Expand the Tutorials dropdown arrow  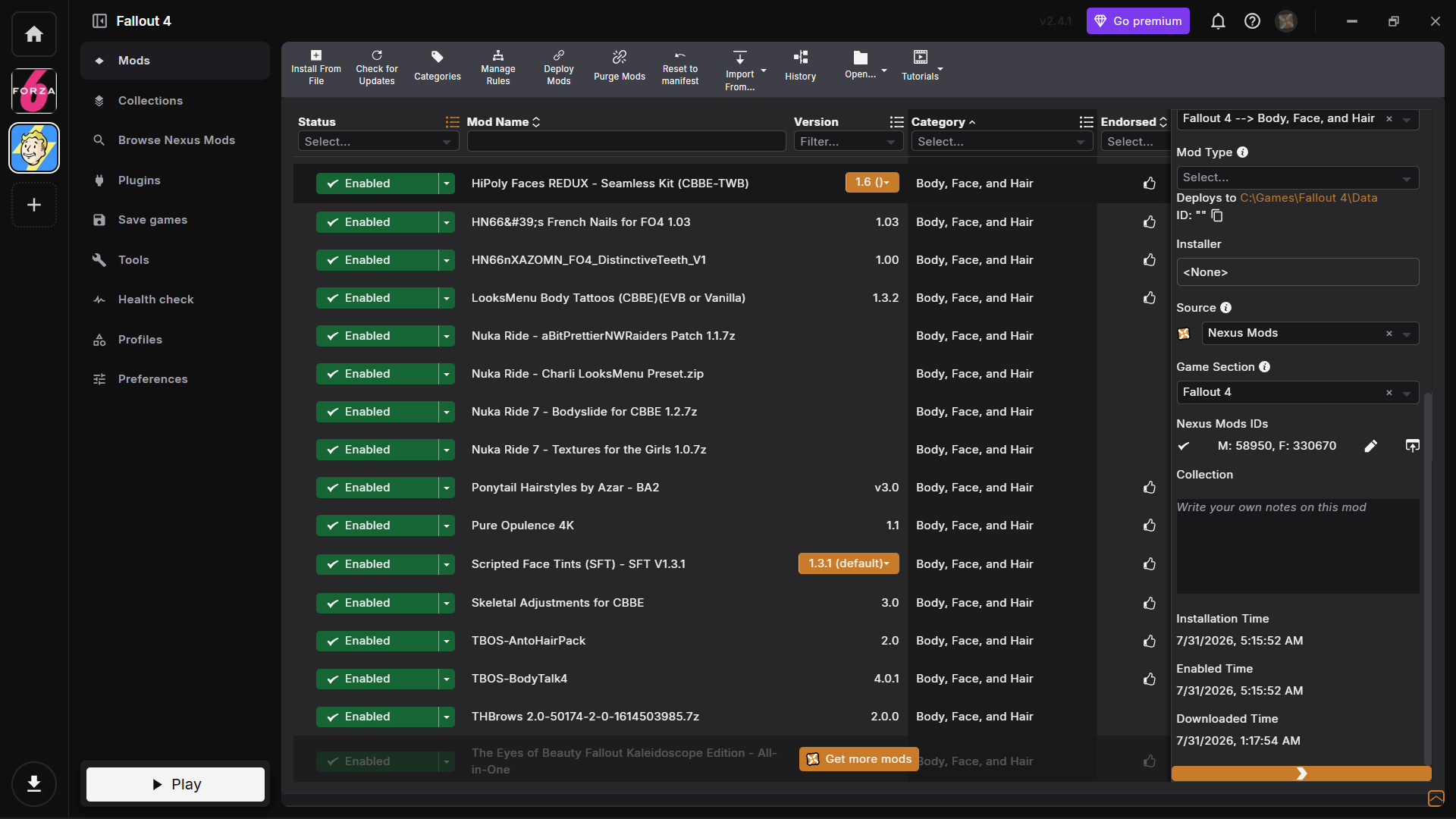(941, 69)
